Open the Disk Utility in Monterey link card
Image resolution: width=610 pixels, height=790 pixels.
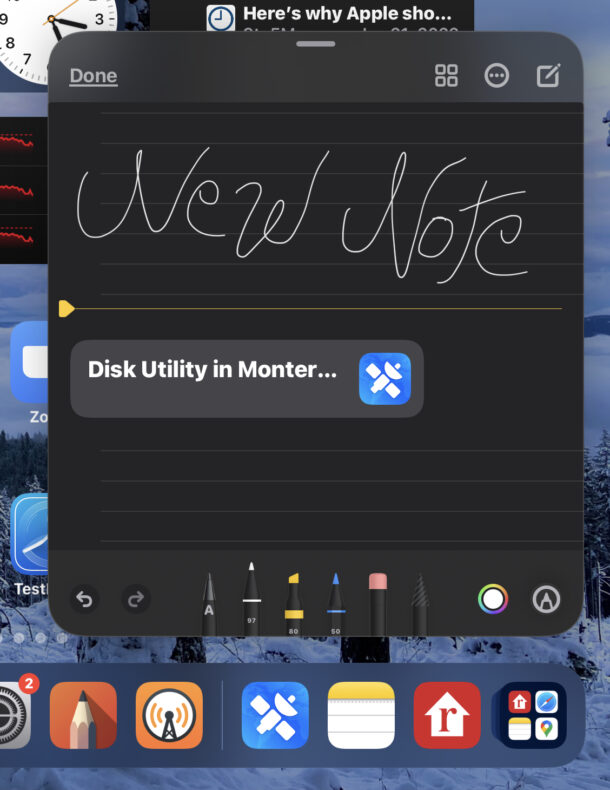(x=247, y=378)
